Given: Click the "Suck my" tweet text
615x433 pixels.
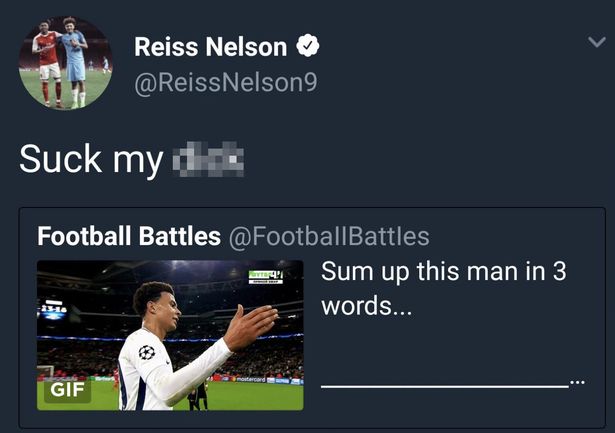Looking at the screenshot, I should [91, 159].
